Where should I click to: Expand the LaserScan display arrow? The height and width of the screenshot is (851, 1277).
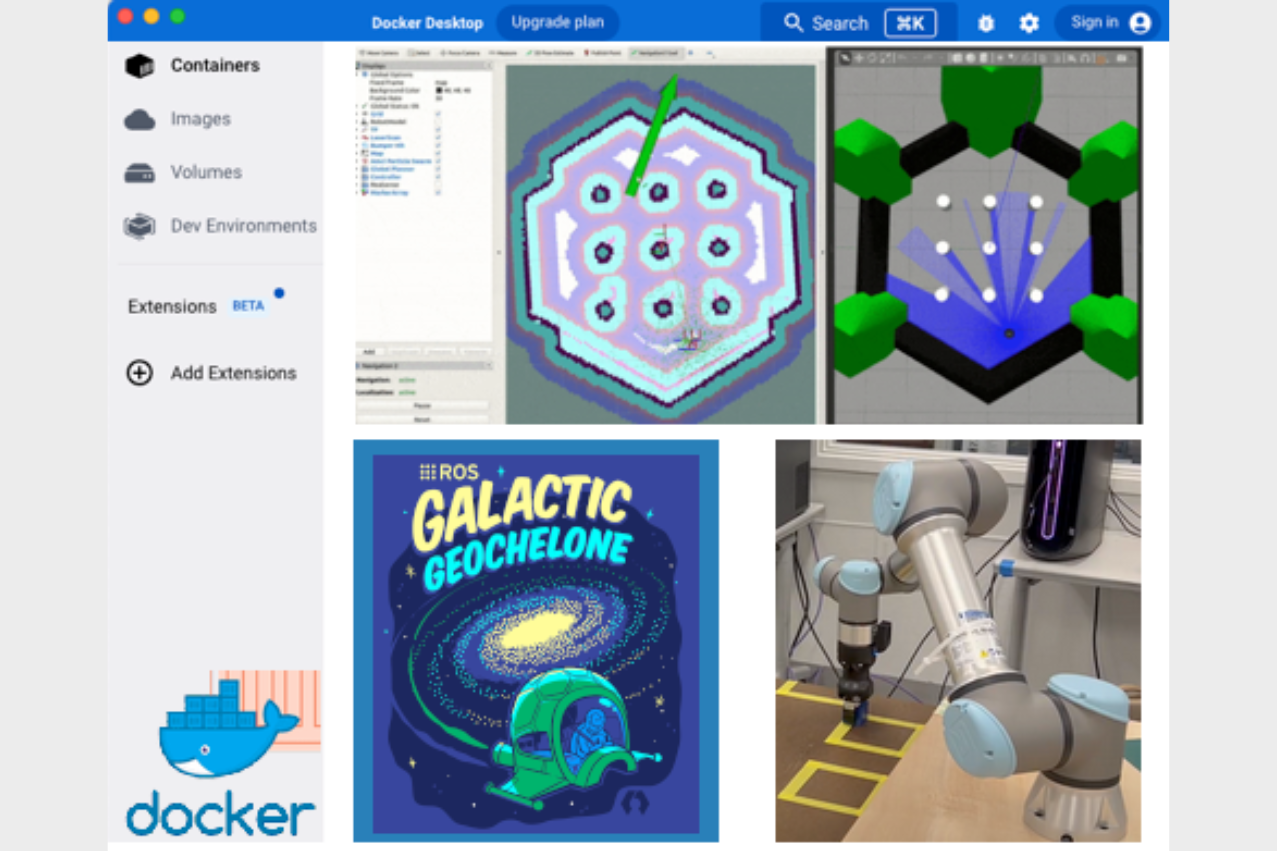359,137
